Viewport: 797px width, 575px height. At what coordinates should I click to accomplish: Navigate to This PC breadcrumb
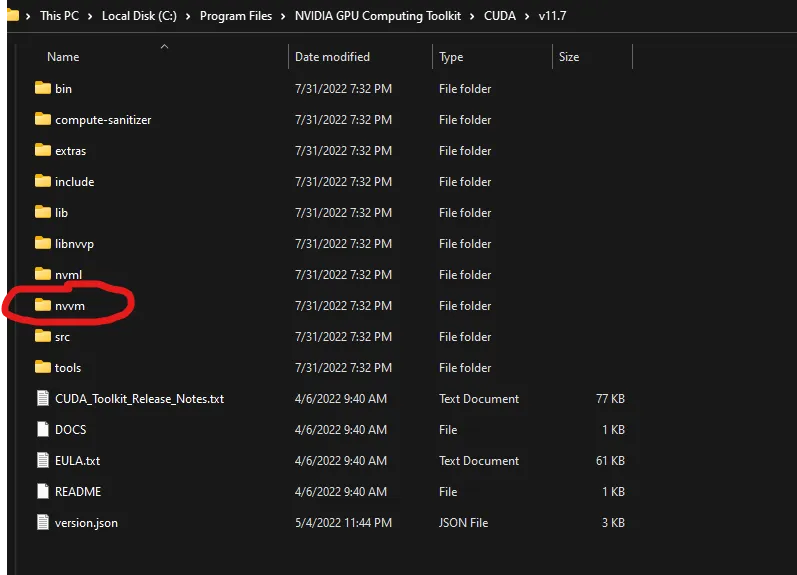tap(59, 16)
